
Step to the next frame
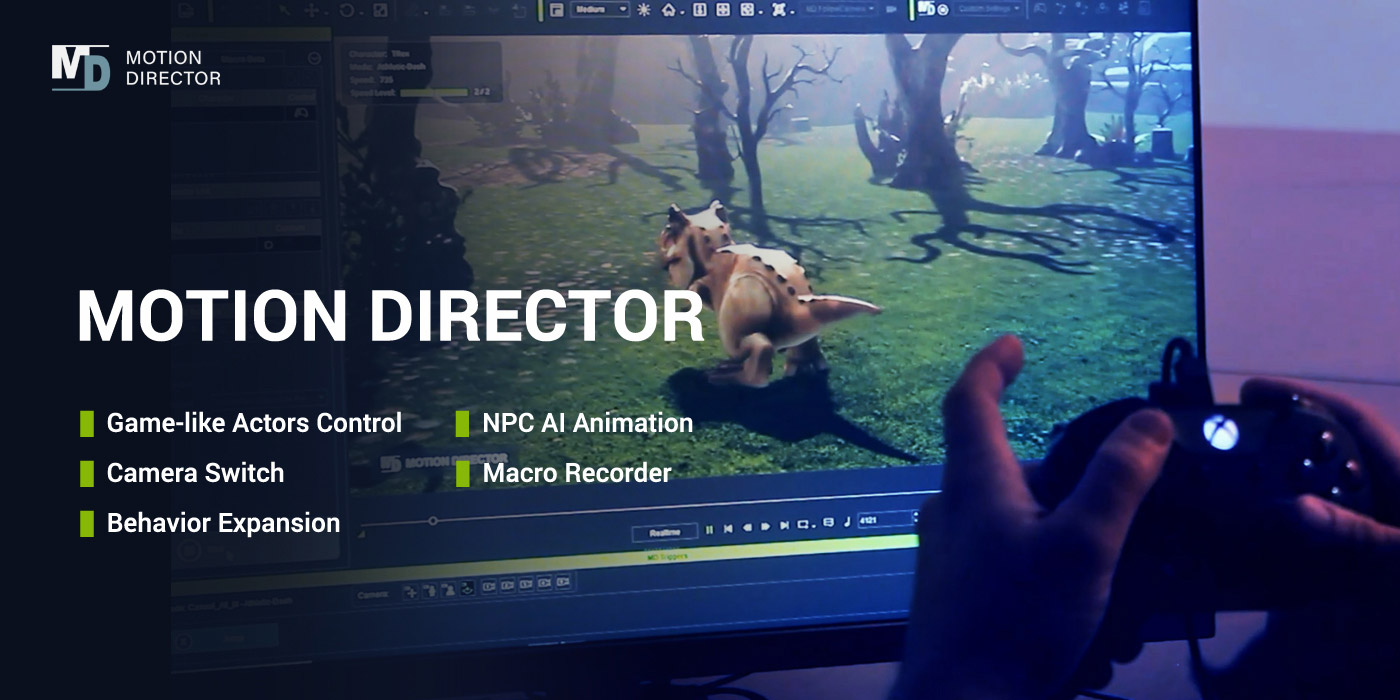pyautogui.click(x=765, y=526)
